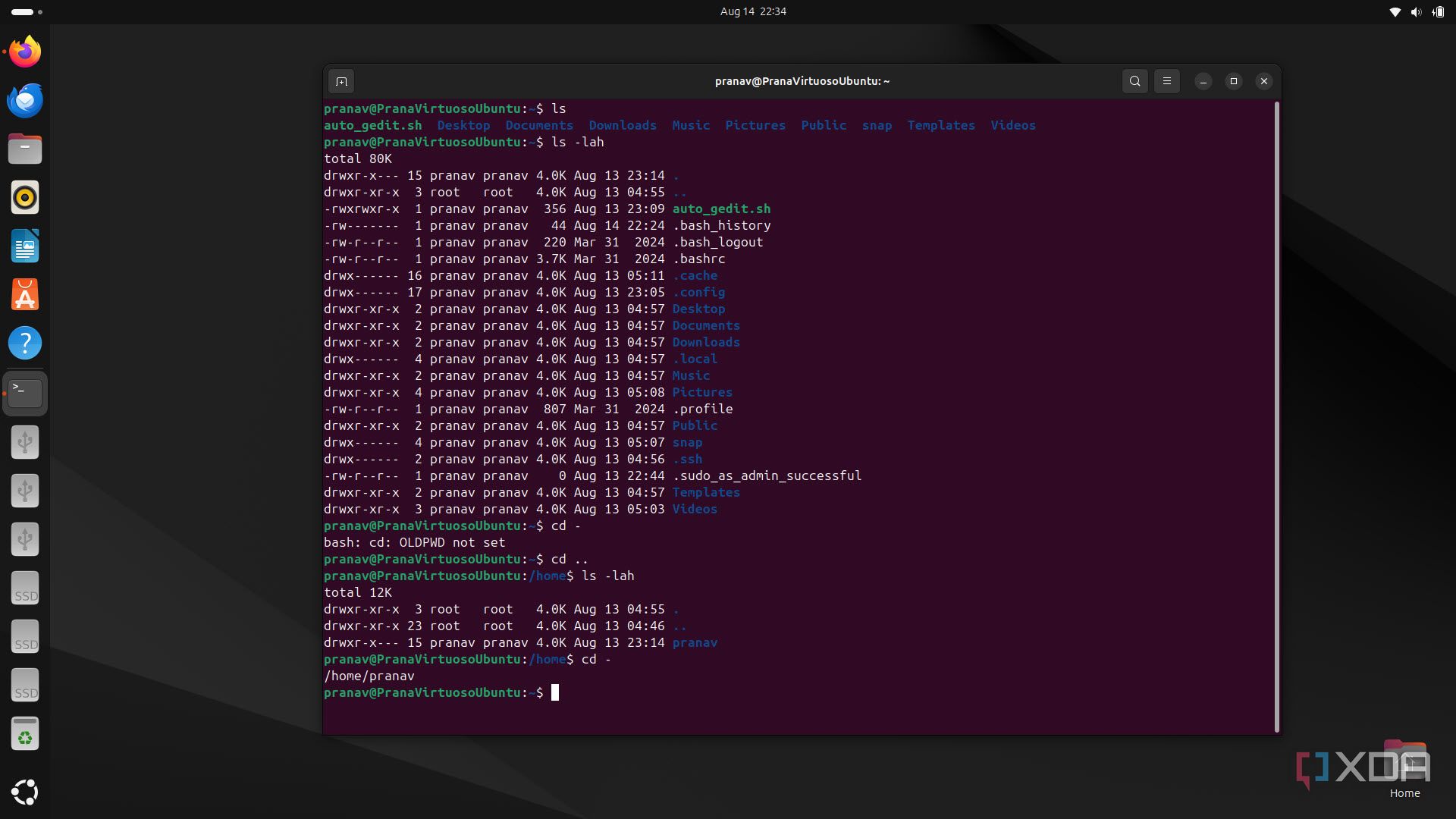Click the Terminal icon in dock

(25, 393)
